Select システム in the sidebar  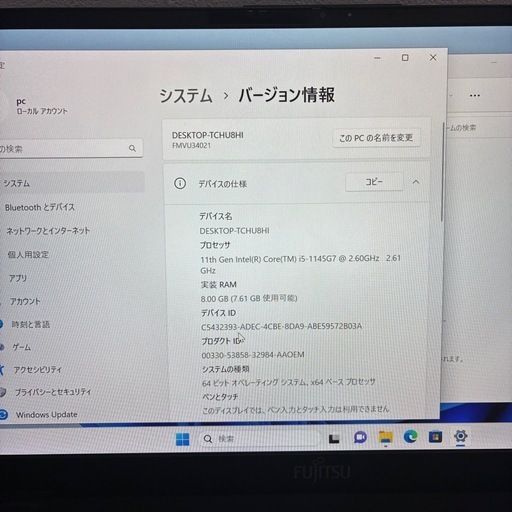pyautogui.click(x=72, y=183)
